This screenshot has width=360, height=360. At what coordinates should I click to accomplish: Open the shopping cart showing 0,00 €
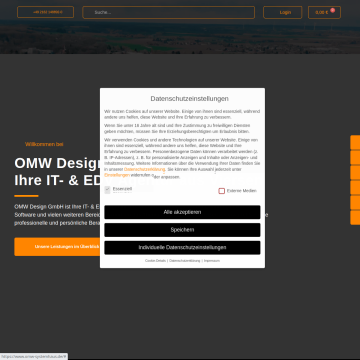(x=324, y=12)
